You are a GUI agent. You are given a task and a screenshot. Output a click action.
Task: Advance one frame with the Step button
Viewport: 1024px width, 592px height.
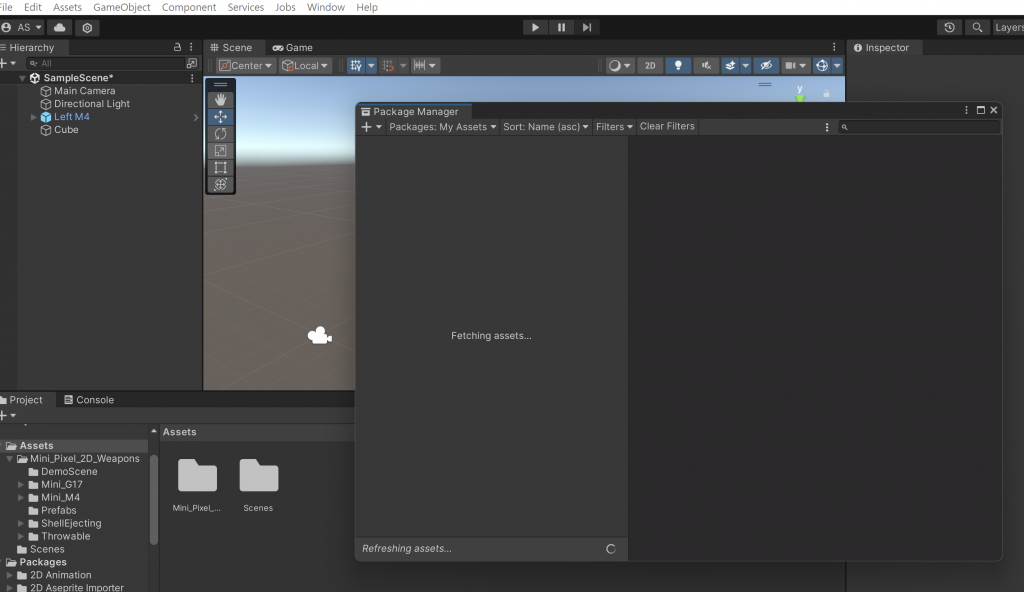pos(587,27)
